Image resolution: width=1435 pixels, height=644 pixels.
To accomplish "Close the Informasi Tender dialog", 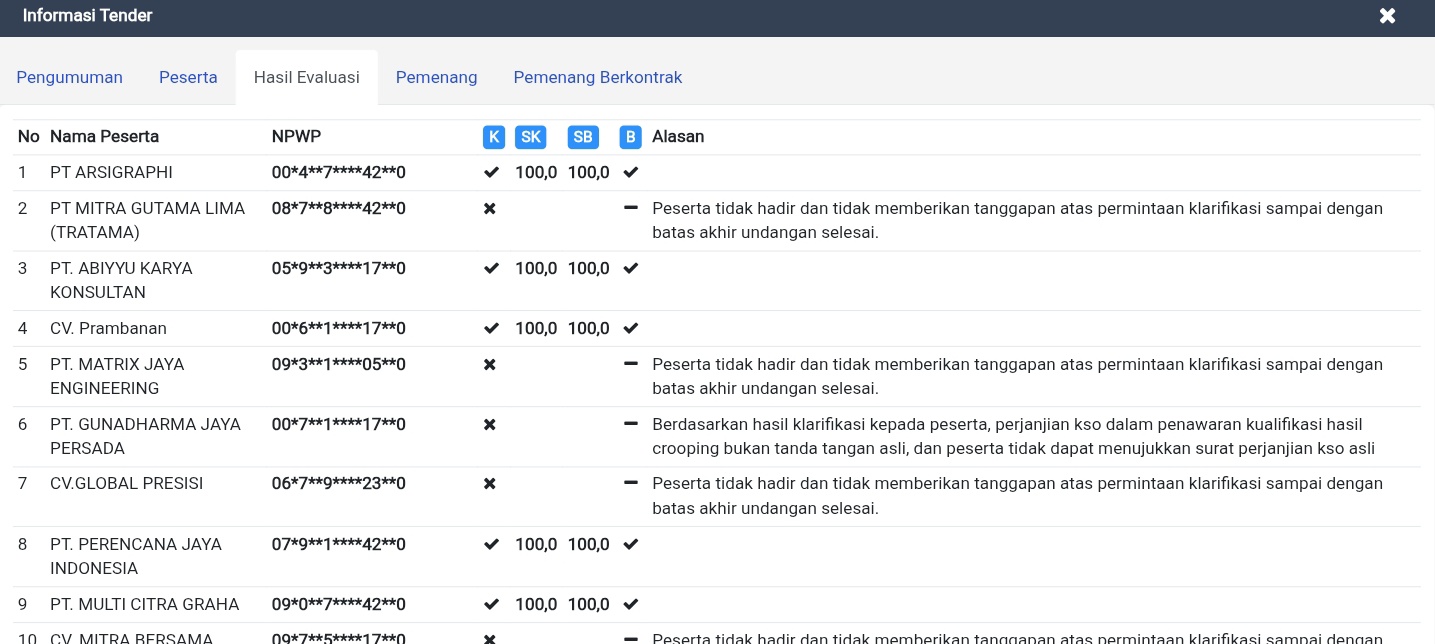I will 1387,16.
